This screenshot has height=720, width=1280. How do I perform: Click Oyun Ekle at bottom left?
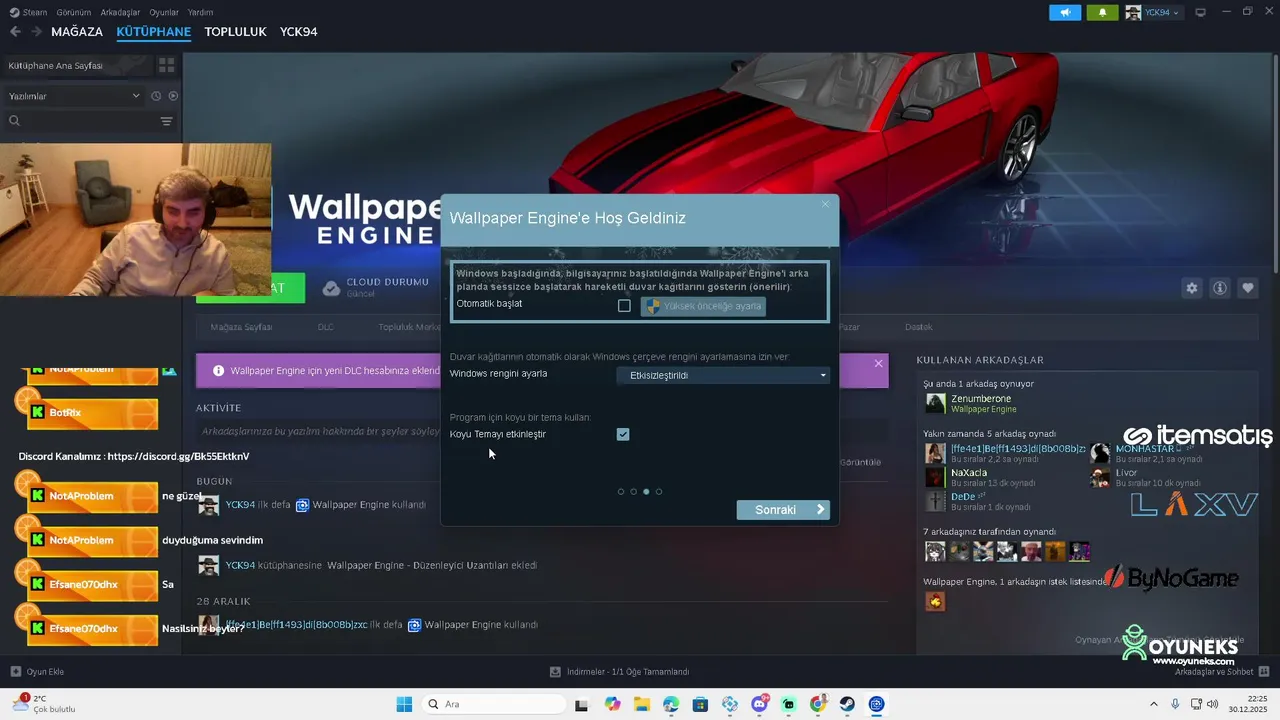coord(37,671)
